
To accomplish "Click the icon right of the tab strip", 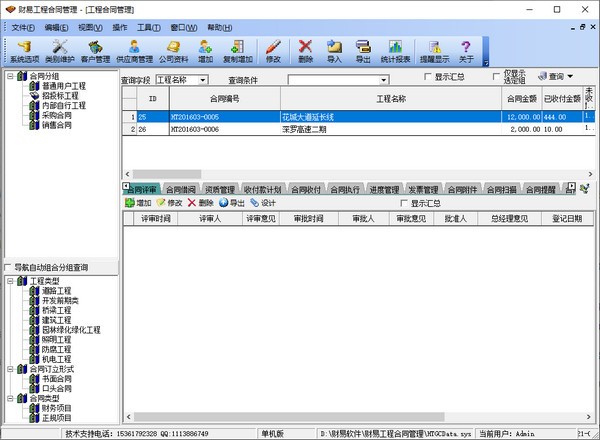I will point(584,188).
